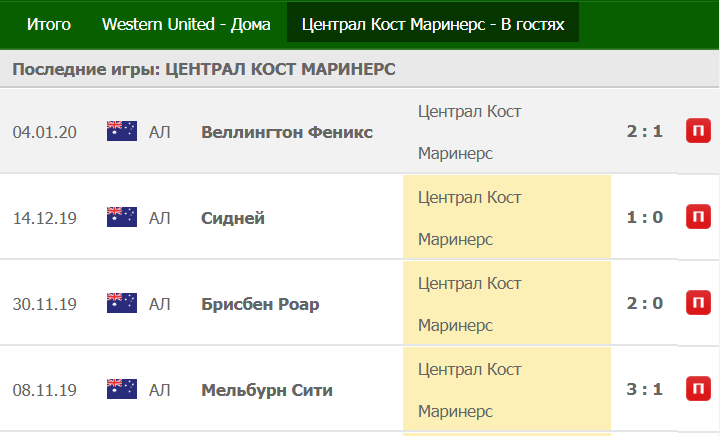Click red П loss badge for Веллингтон Феникс game

698,131
